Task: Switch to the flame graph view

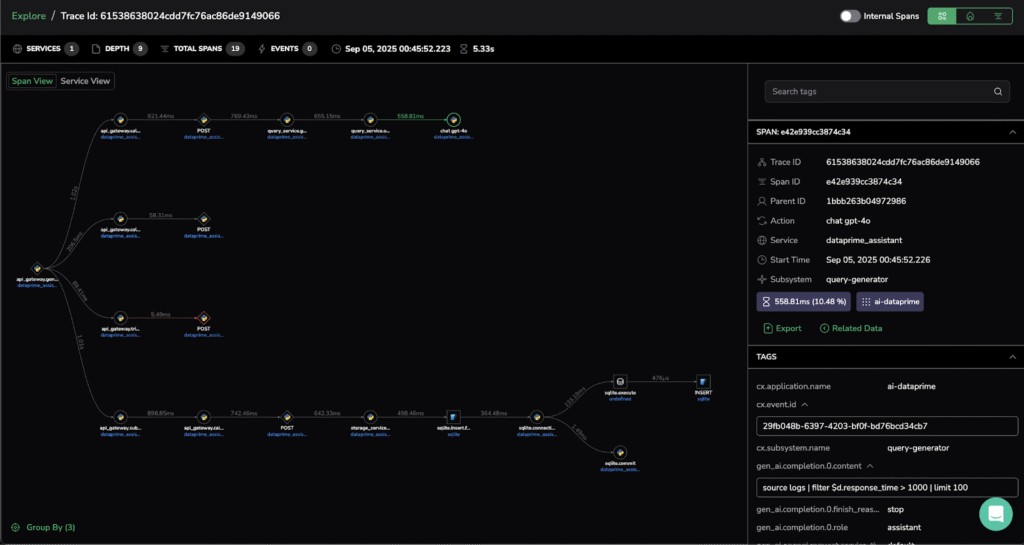Action: [x=969, y=16]
